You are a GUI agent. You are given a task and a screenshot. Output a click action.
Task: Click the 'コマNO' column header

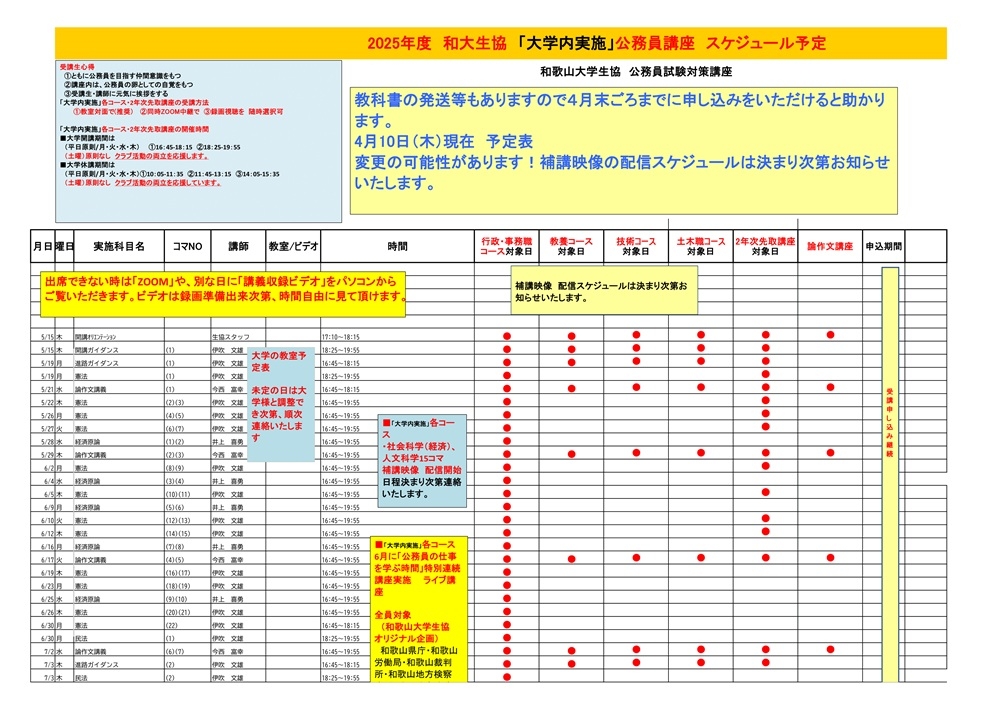tap(188, 247)
